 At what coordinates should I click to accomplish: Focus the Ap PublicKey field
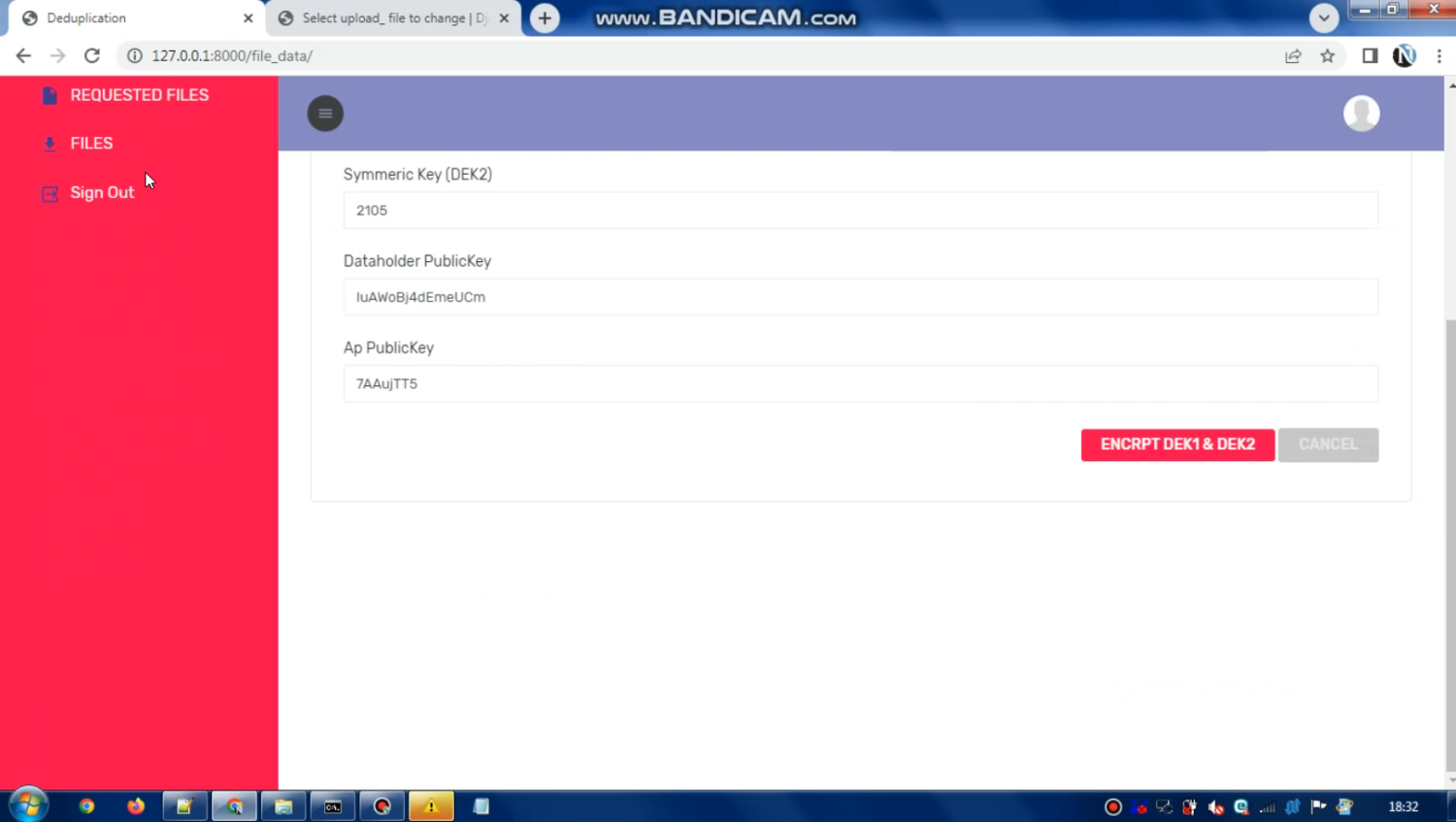click(x=860, y=383)
